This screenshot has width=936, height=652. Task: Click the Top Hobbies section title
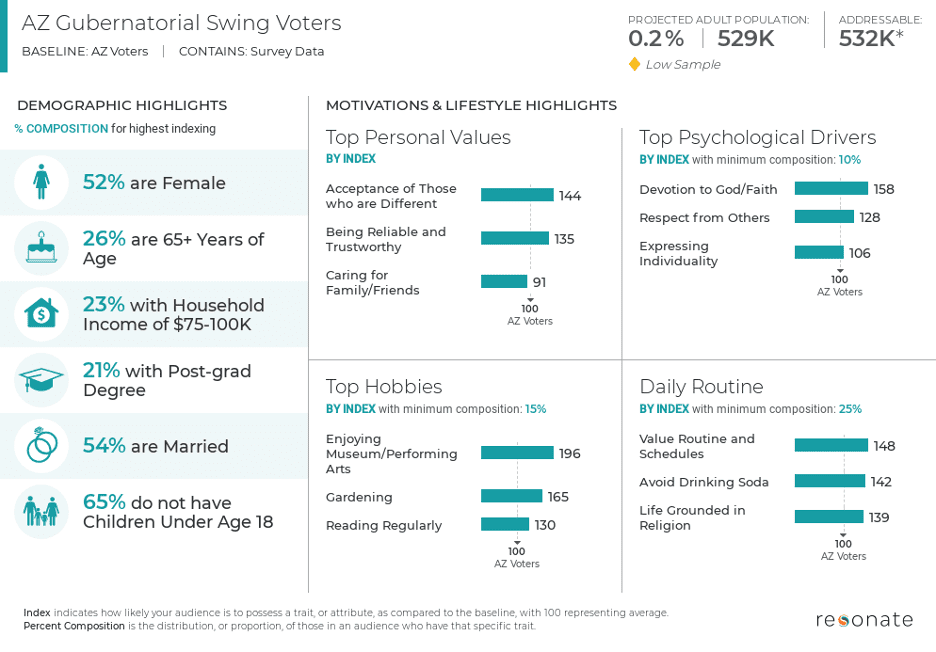point(384,387)
